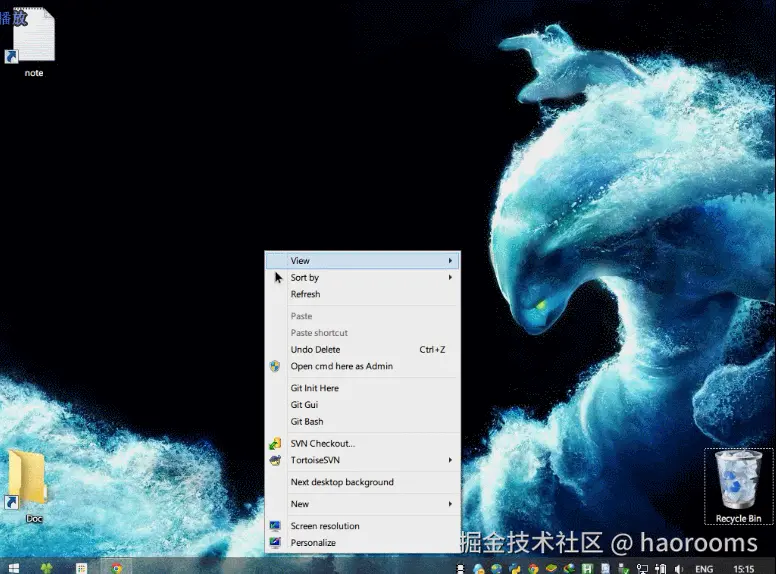Click the green clover taskbar icon
Image resolution: width=776 pixels, height=574 pixels.
coord(47,568)
